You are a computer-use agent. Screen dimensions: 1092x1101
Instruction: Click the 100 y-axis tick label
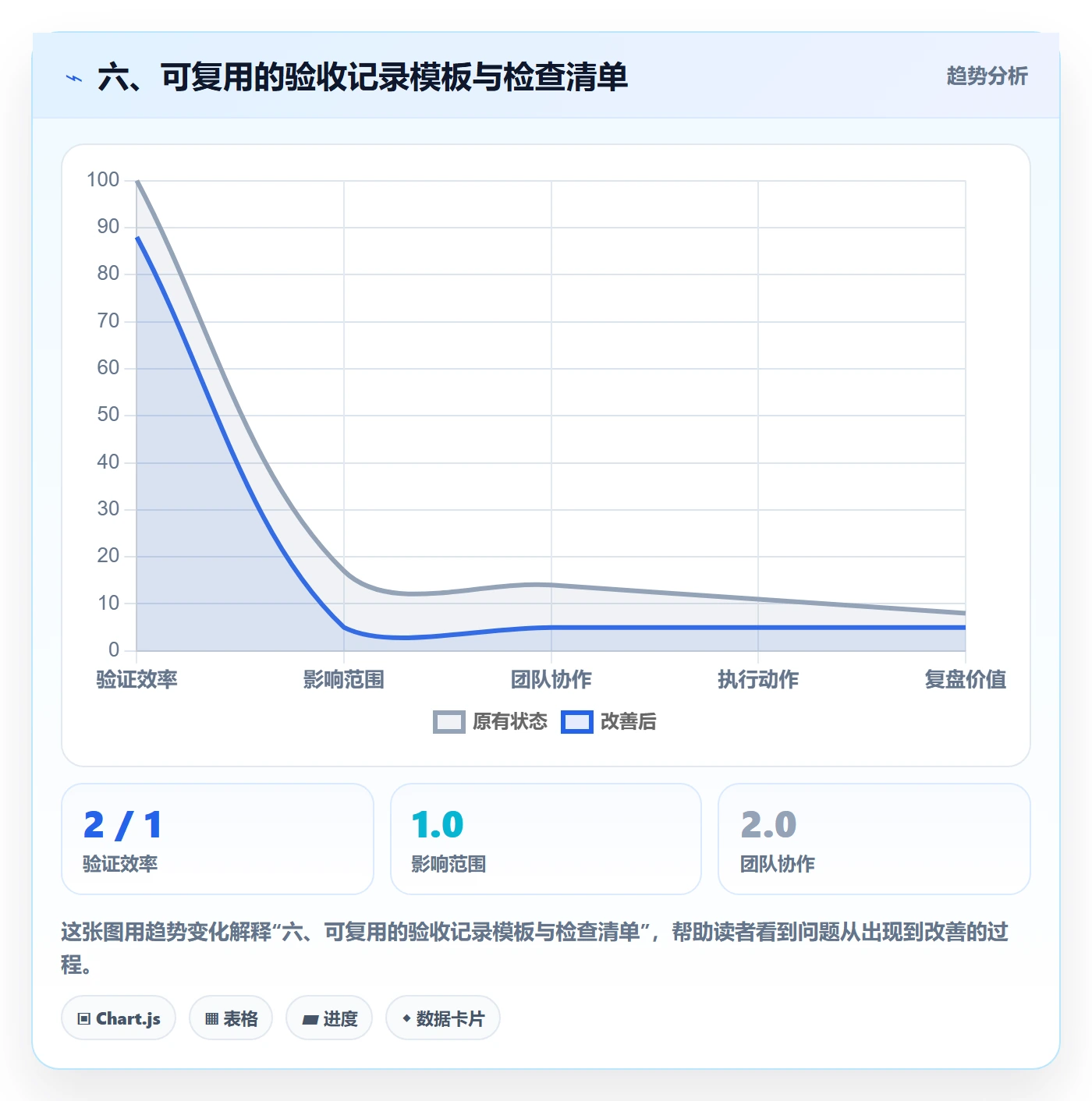[103, 180]
